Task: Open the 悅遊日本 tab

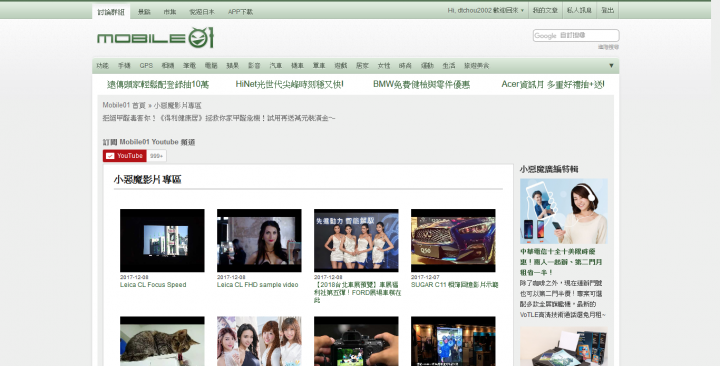Action: [202, 12]
